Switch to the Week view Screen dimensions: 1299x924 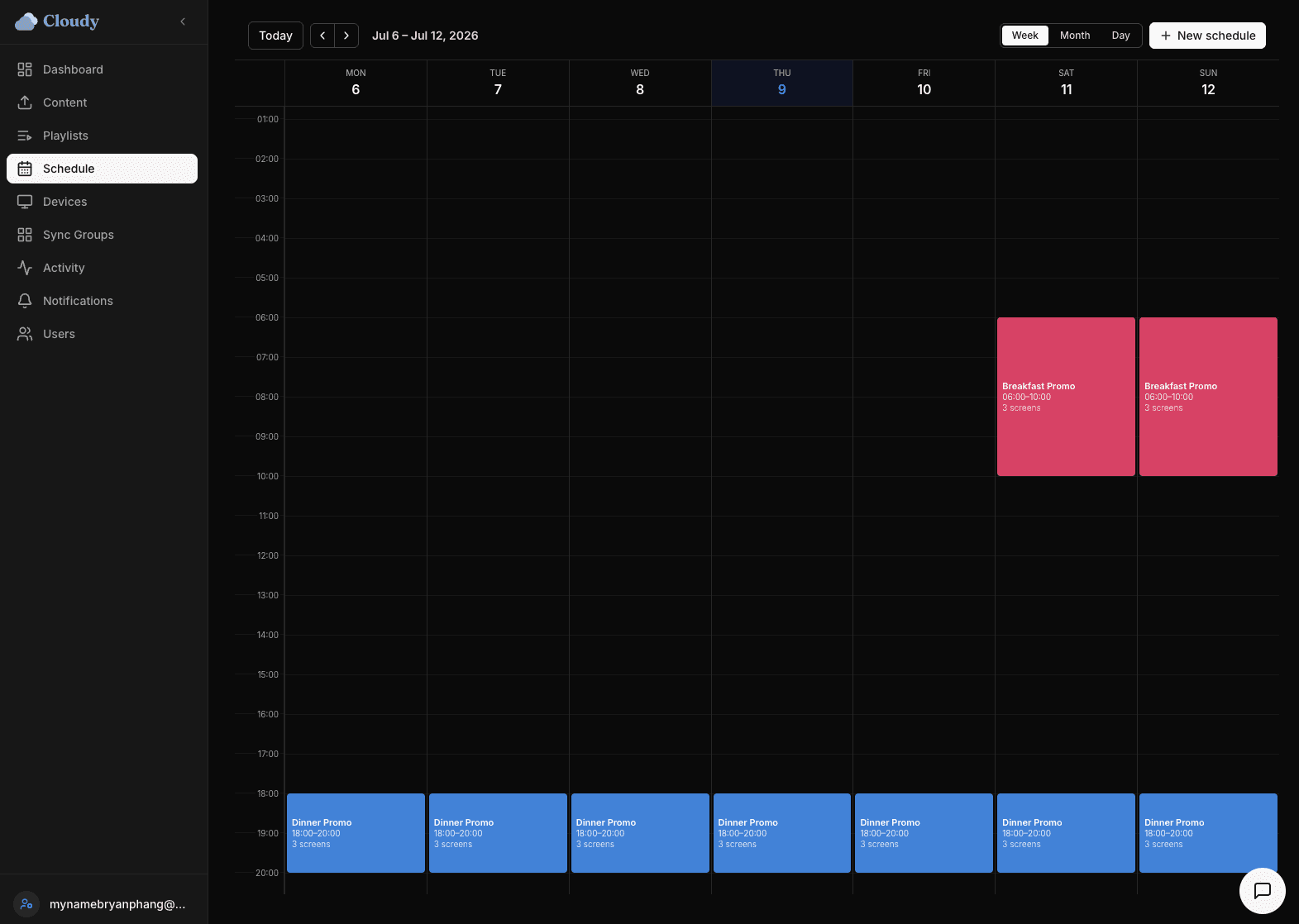(1024, 36)
